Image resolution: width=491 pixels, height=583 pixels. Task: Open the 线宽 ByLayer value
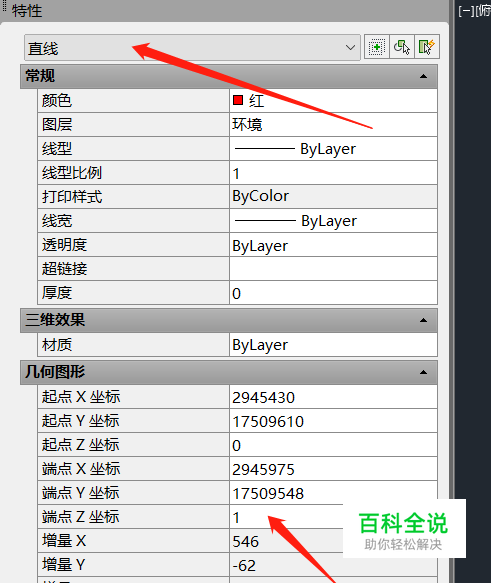pyautogui.click(x=333, y=221)
